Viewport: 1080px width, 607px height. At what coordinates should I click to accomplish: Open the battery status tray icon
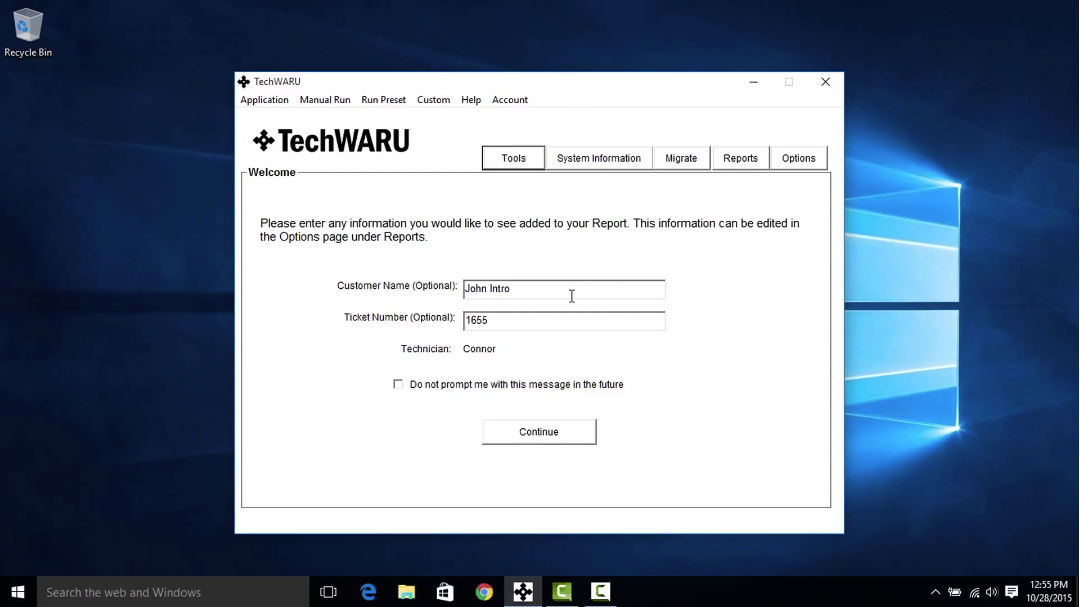tap(955, 592)
